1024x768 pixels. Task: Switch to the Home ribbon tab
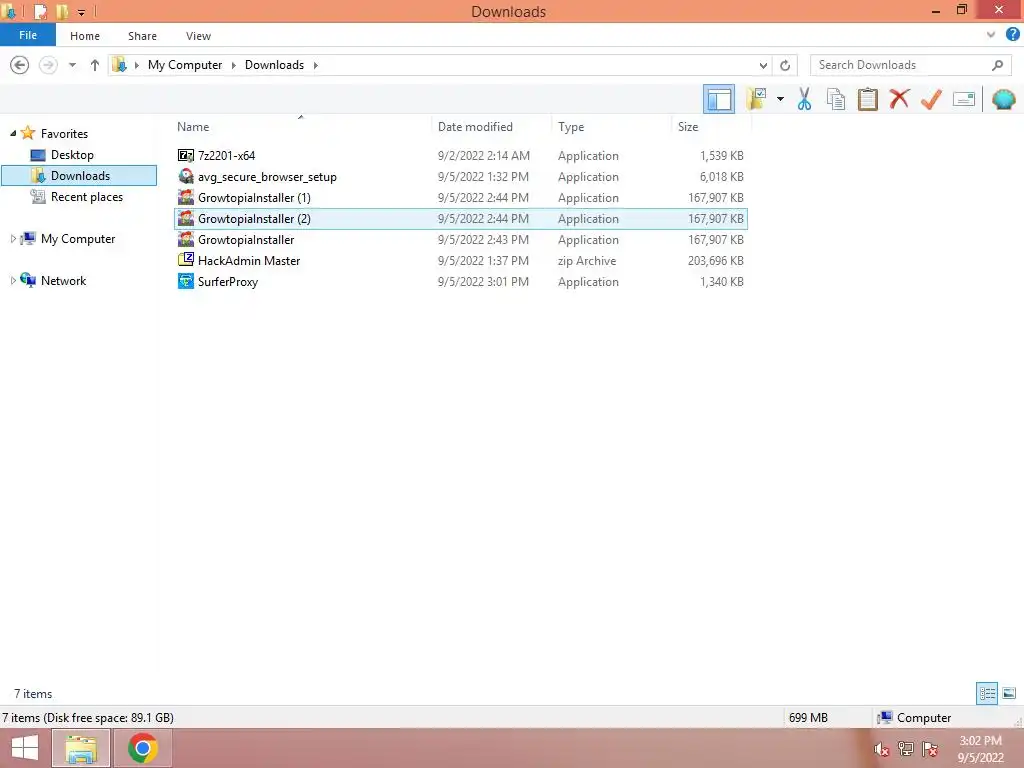pos(85,36)
